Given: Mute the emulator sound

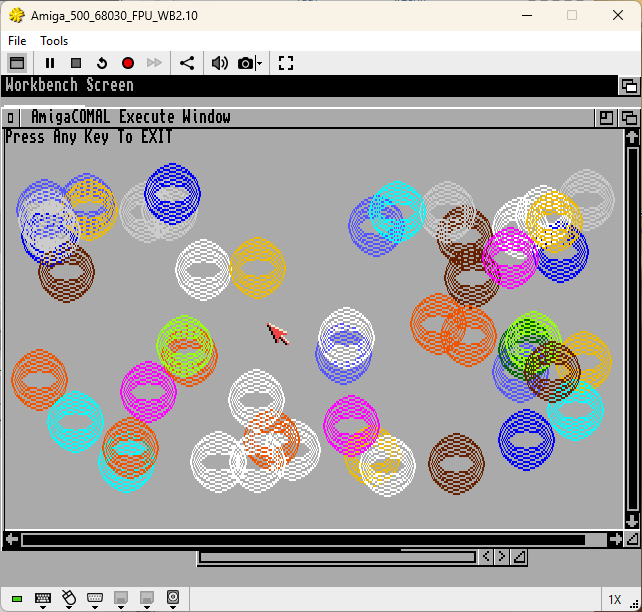Looking at the screenshot, I should point(219,63).
